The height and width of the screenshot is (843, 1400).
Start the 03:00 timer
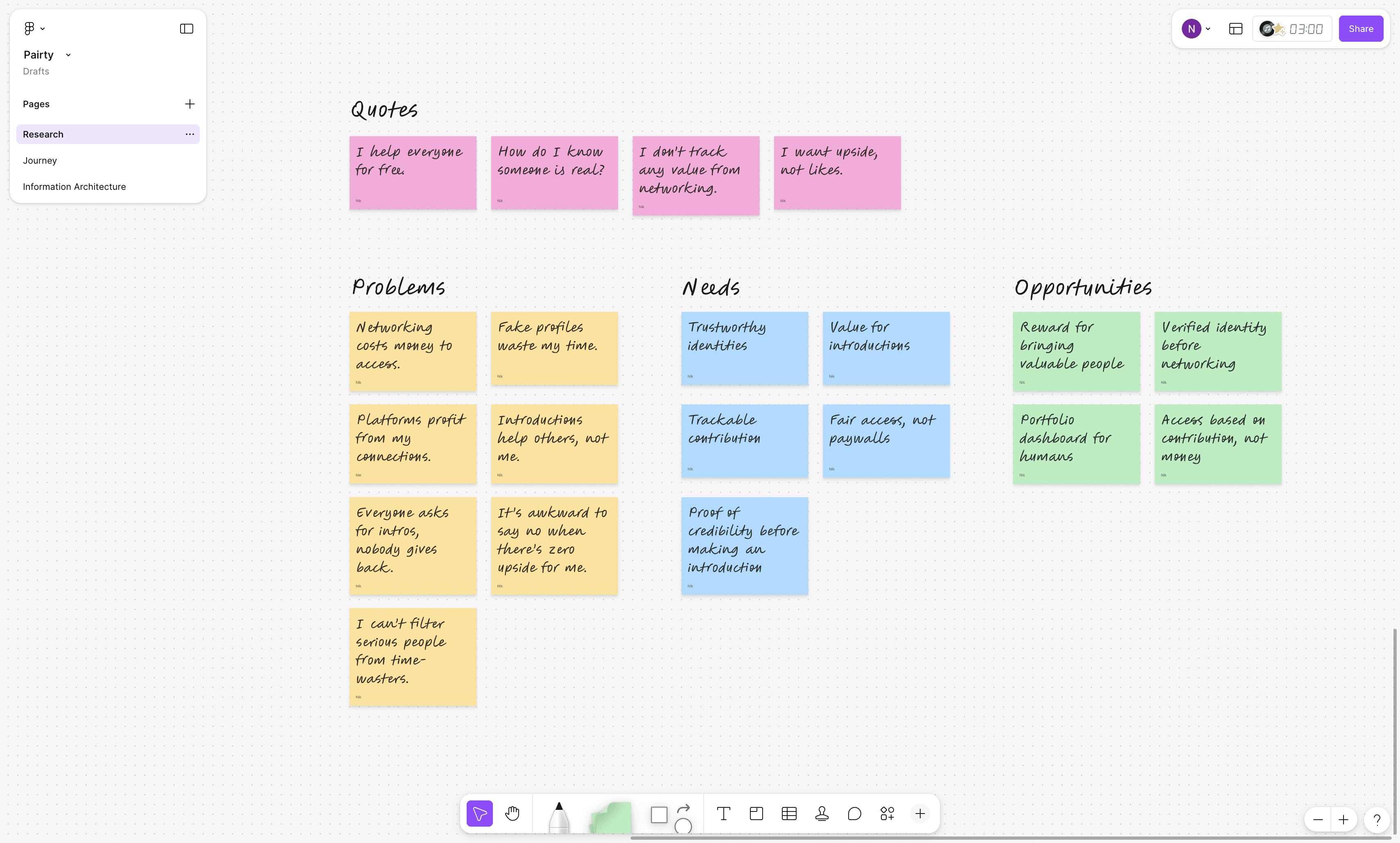[x=1305, y=28]
